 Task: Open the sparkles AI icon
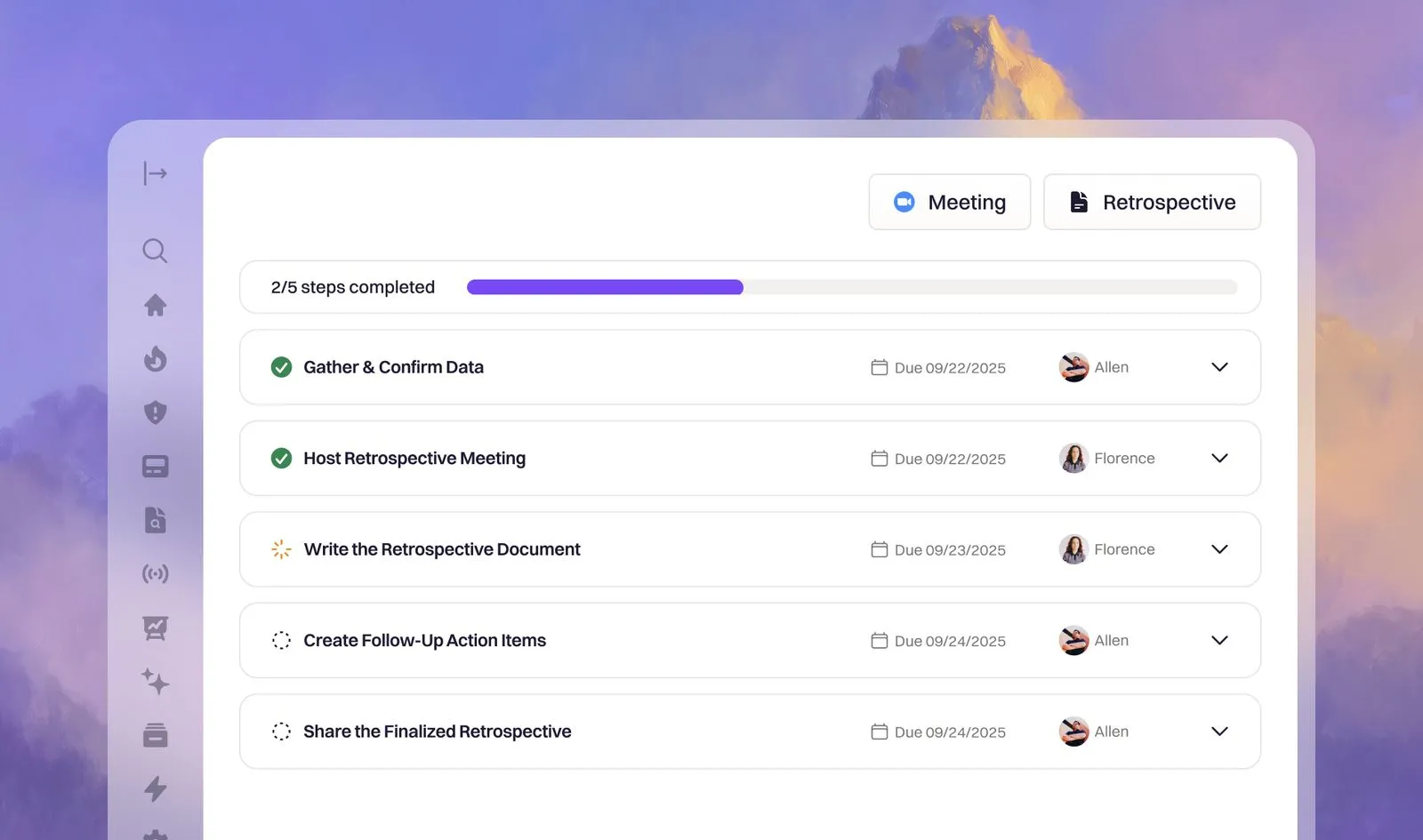tap(155, 683)
